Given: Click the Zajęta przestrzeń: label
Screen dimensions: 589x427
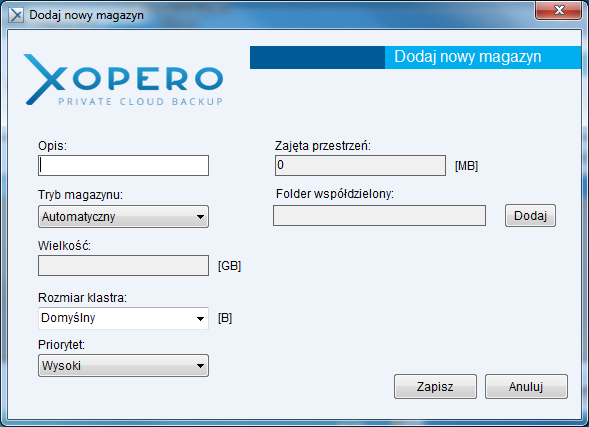Looking at the screenshot, I should (x=323, y=146).
